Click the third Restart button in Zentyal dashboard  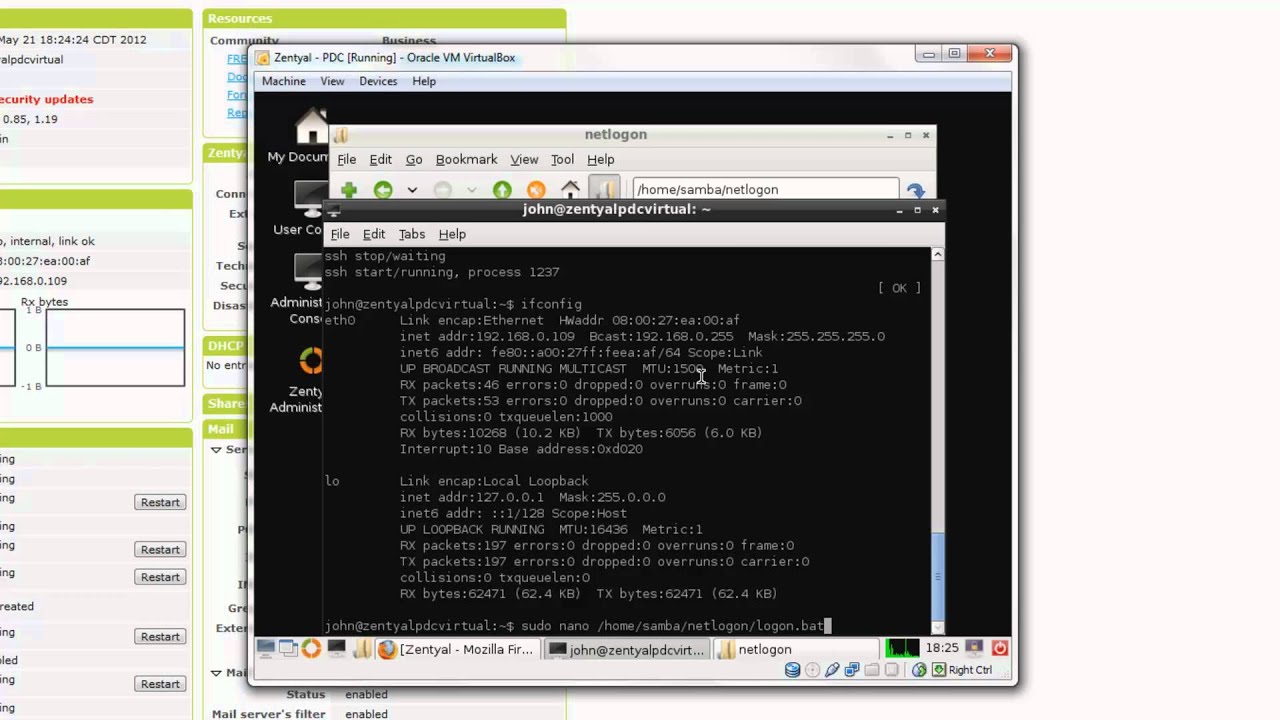pos(160,577)
